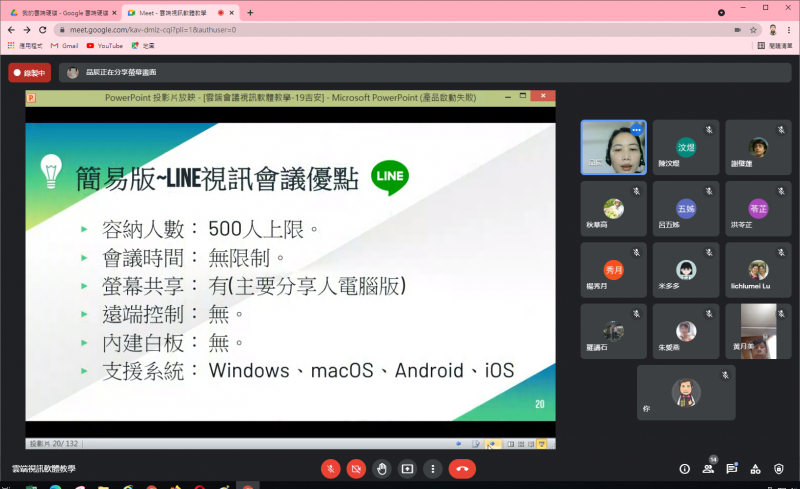
Task: Select the Meet browser tab
Action: pyautogui.click(x=179, y=13)
